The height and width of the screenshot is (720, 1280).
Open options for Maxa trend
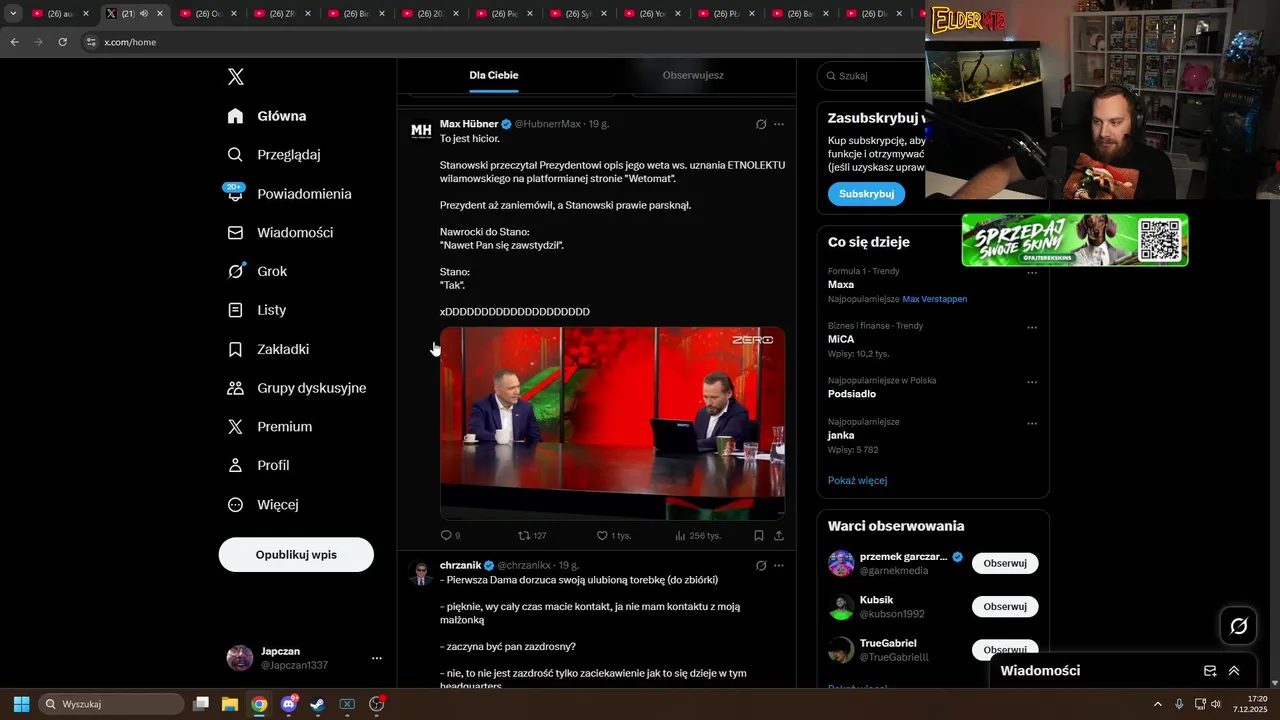click(1032, 273)
